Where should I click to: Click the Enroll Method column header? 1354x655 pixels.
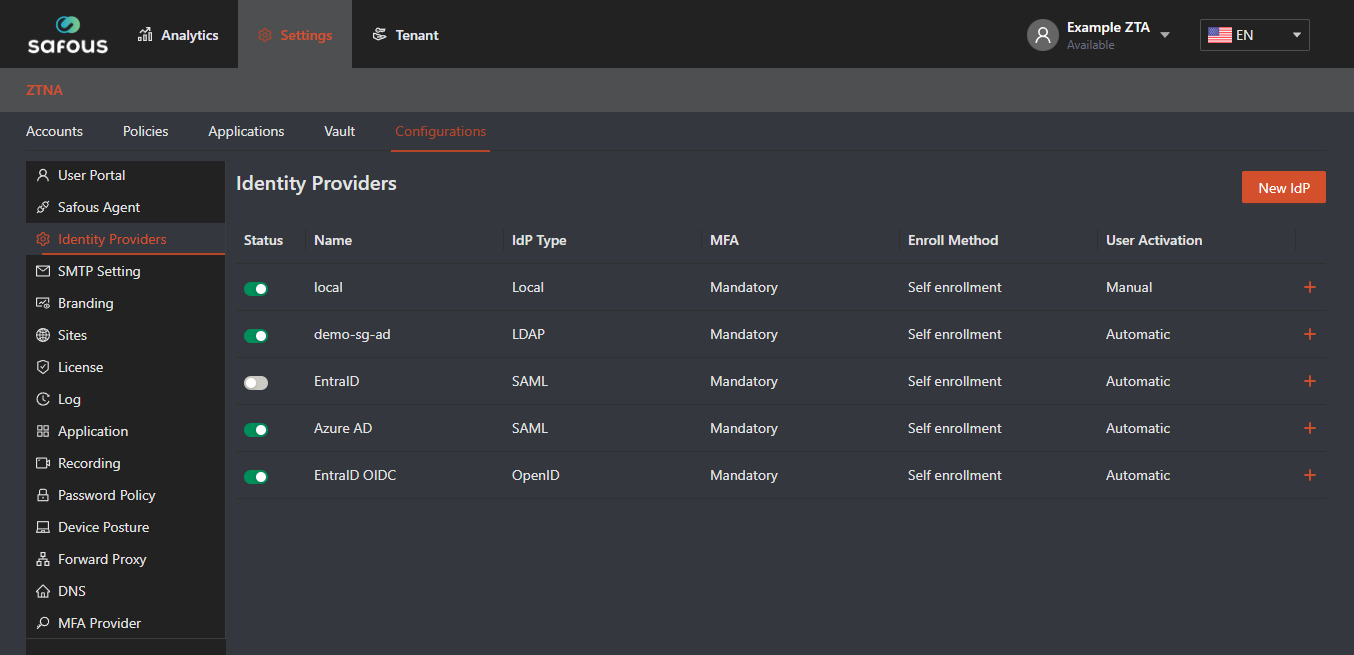pyautogui.click(x=953, y=240)
